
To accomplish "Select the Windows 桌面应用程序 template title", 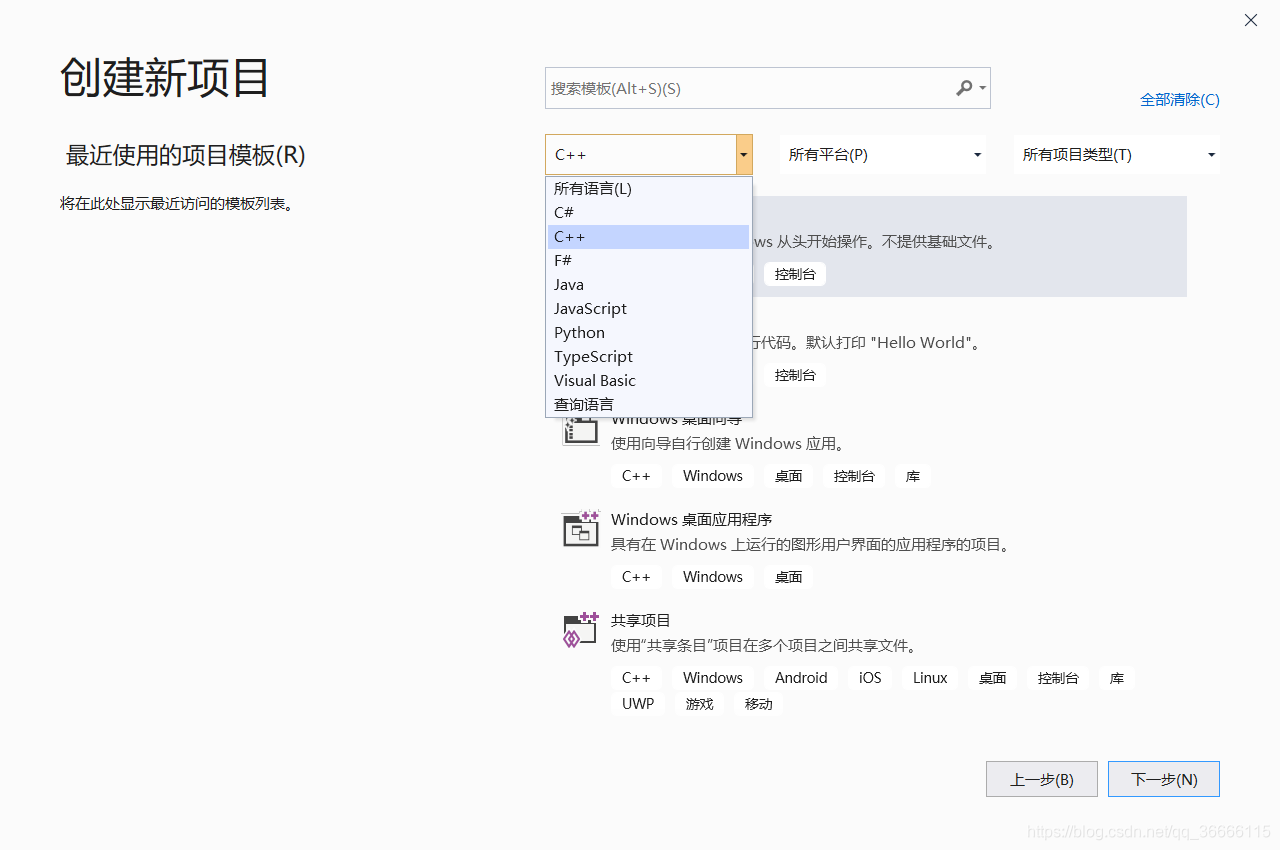I will click(692, 520).
